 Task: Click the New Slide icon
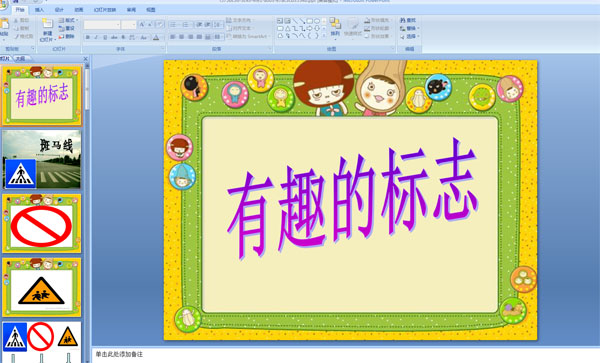[x=47, y=24]
